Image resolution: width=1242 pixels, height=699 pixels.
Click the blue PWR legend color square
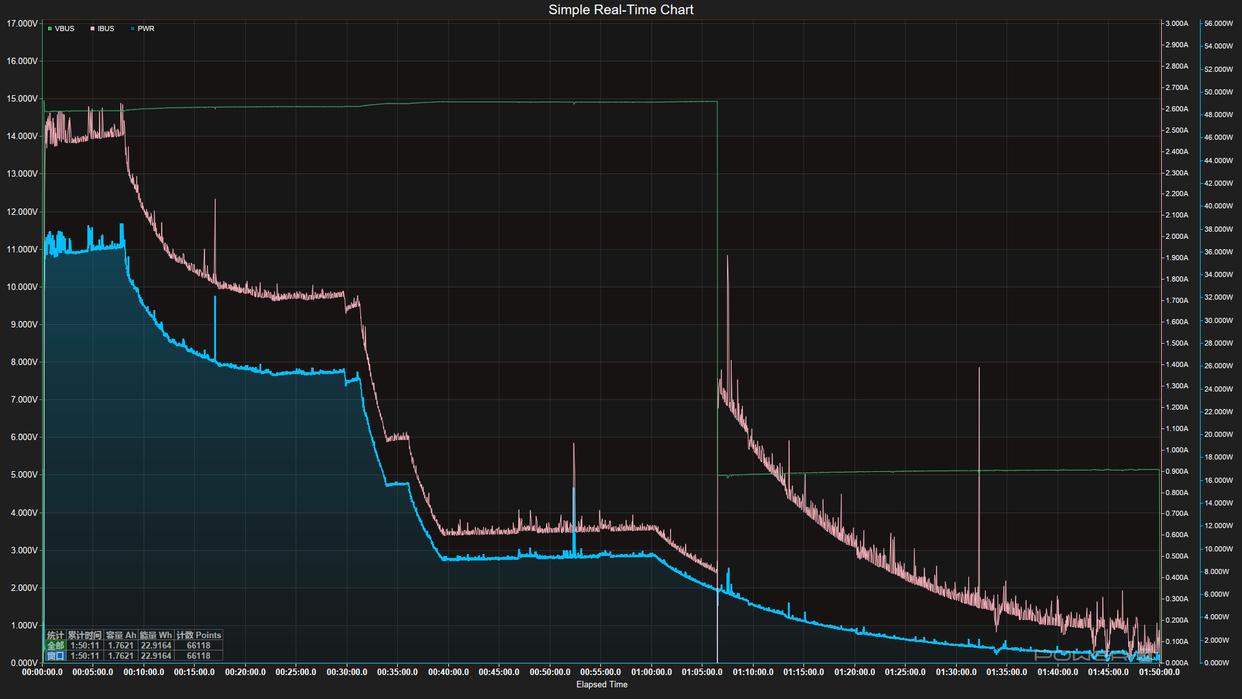[x=132, y=28]
